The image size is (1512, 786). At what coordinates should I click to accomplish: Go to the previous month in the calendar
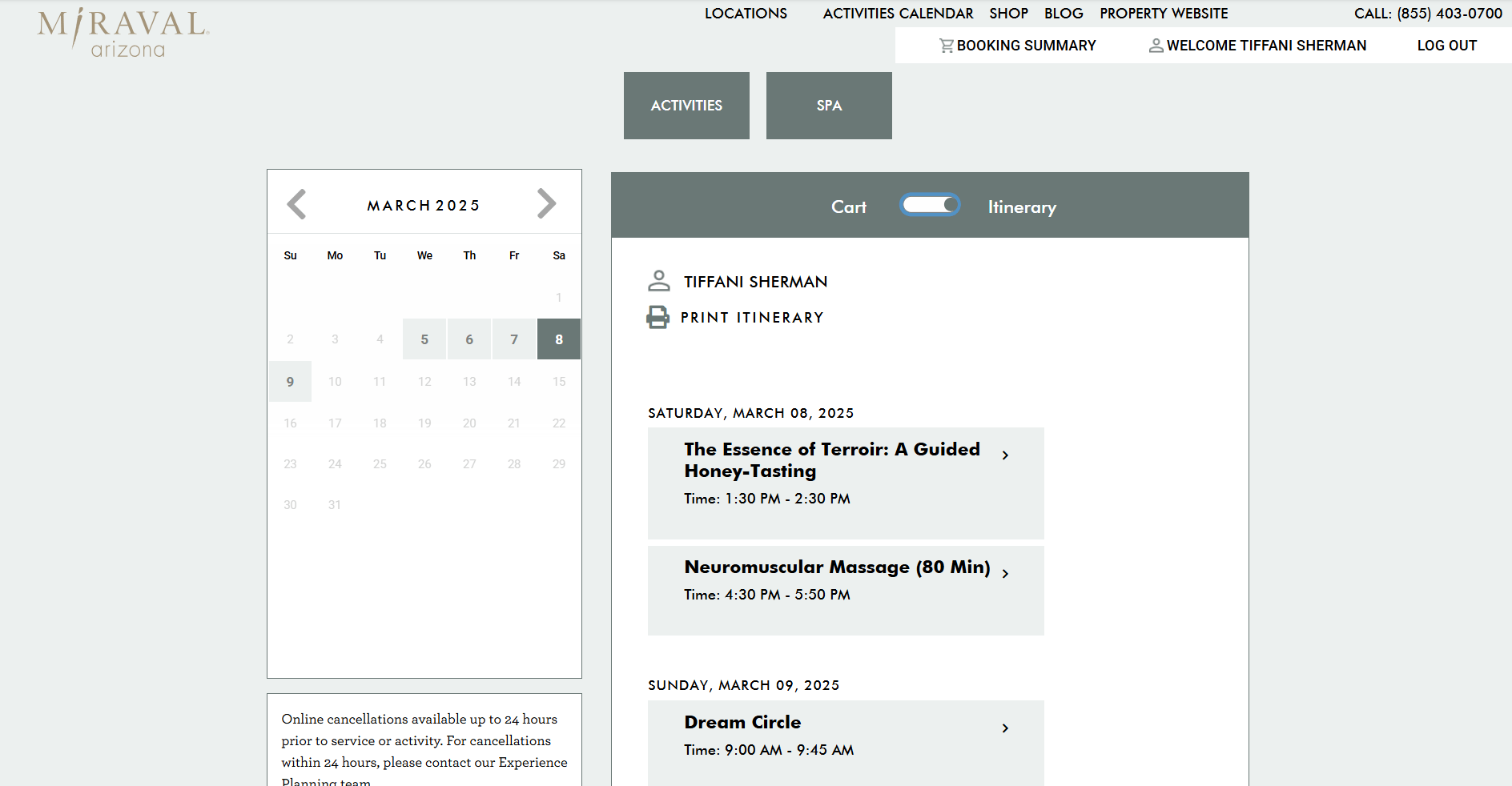click(296, 204)
